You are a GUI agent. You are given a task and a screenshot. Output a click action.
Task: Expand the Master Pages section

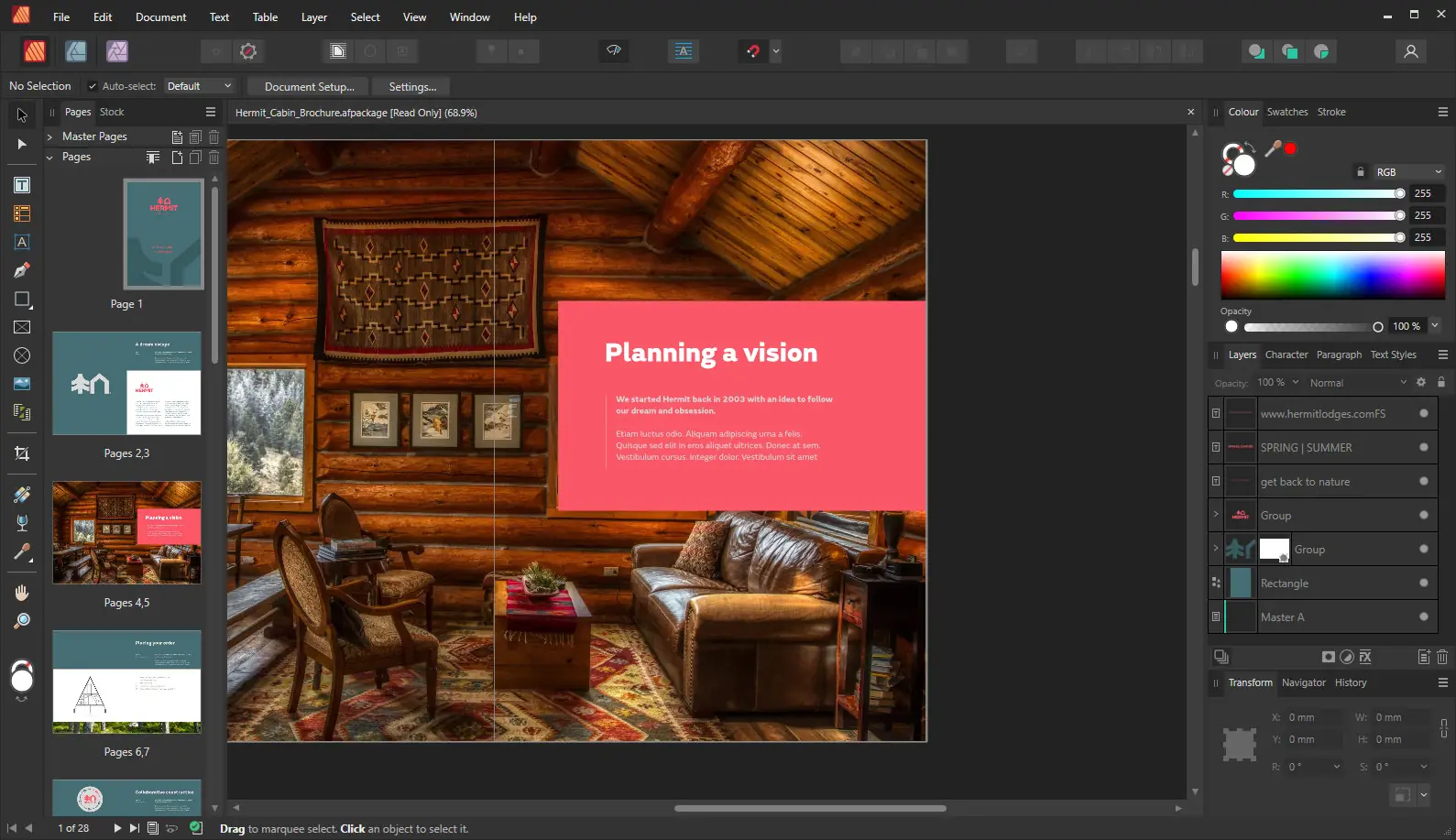(x=49, y=136)
